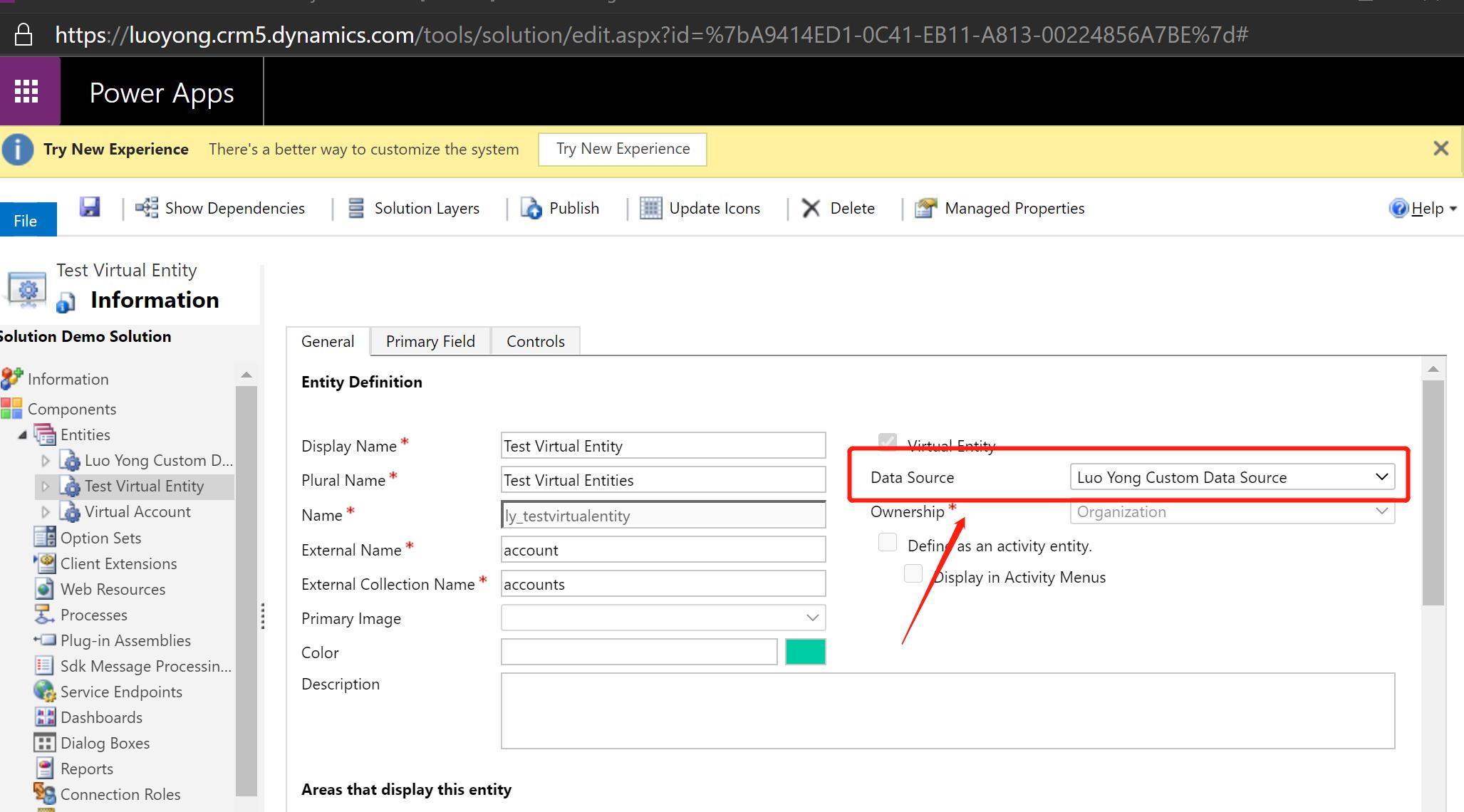Open the Power Apps app launcher waffle

(27, 92)
